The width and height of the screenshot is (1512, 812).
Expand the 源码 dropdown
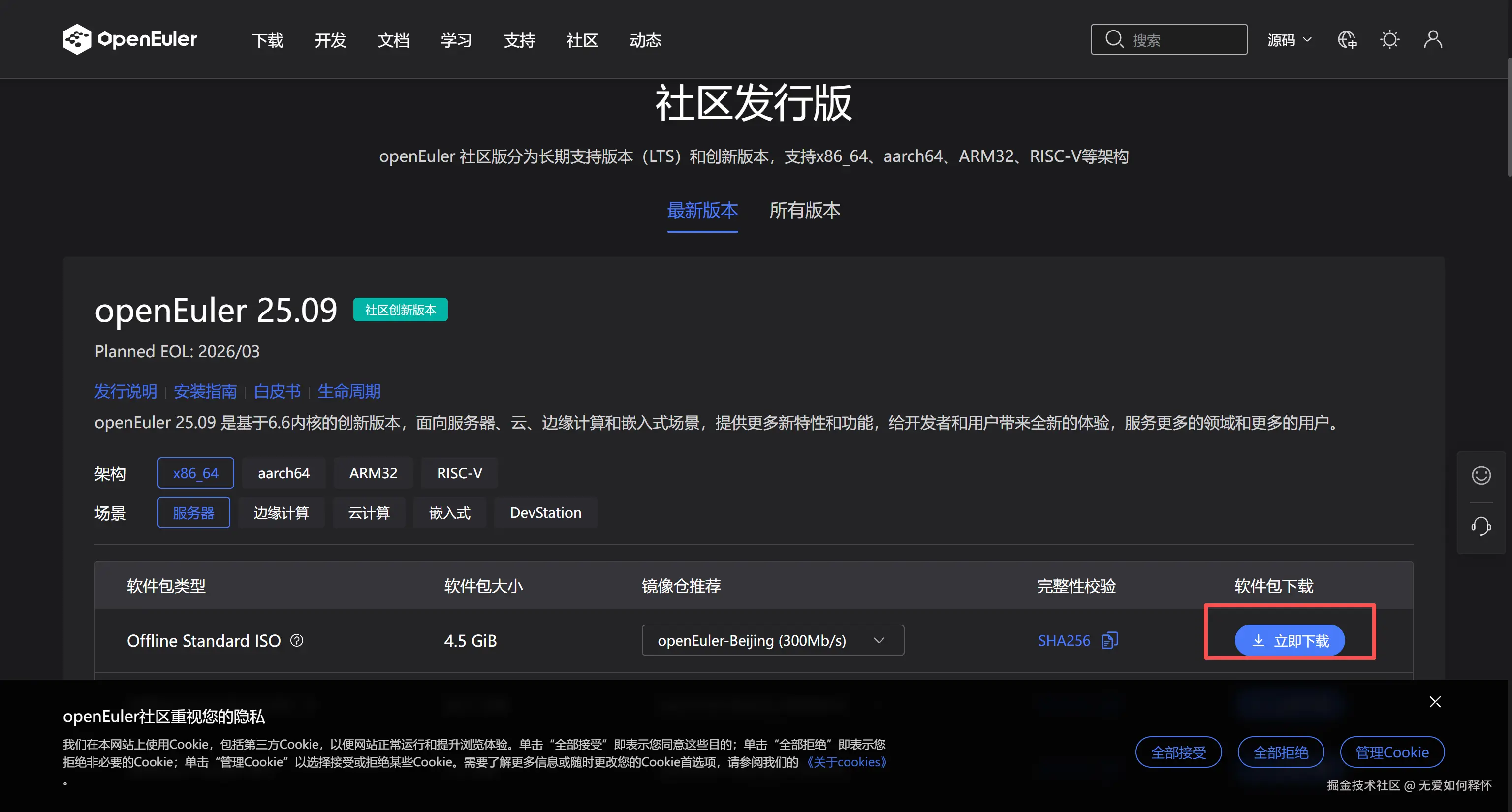(1289, 39)
